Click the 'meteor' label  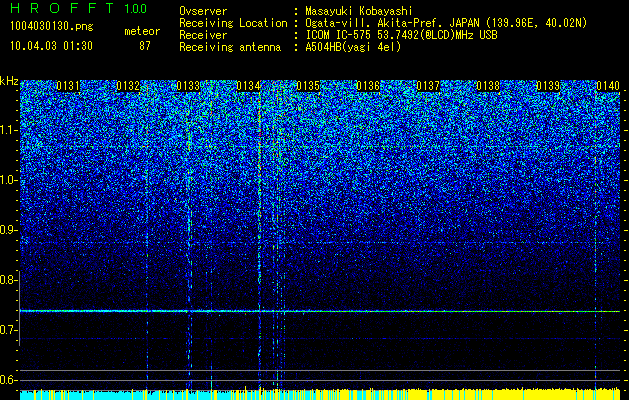pos(142,31)
